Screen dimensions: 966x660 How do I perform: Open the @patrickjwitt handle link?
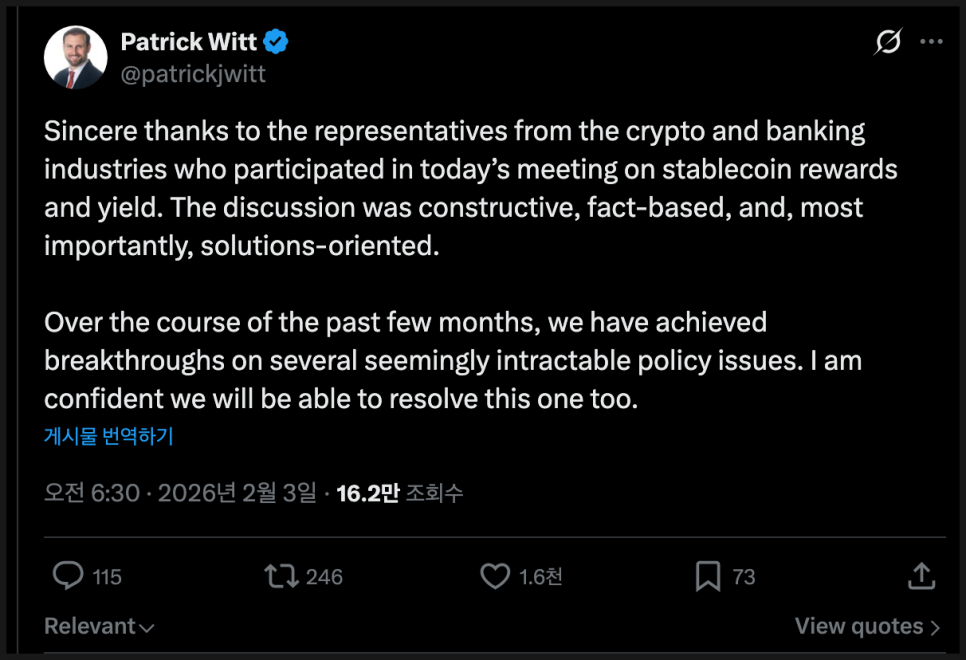(x=193, y=74)
